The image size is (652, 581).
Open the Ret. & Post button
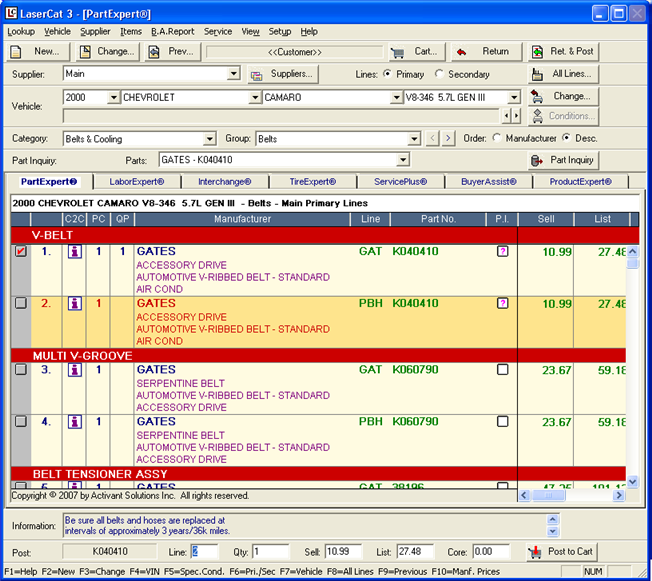pyautogui.click(x=563, y=51)
